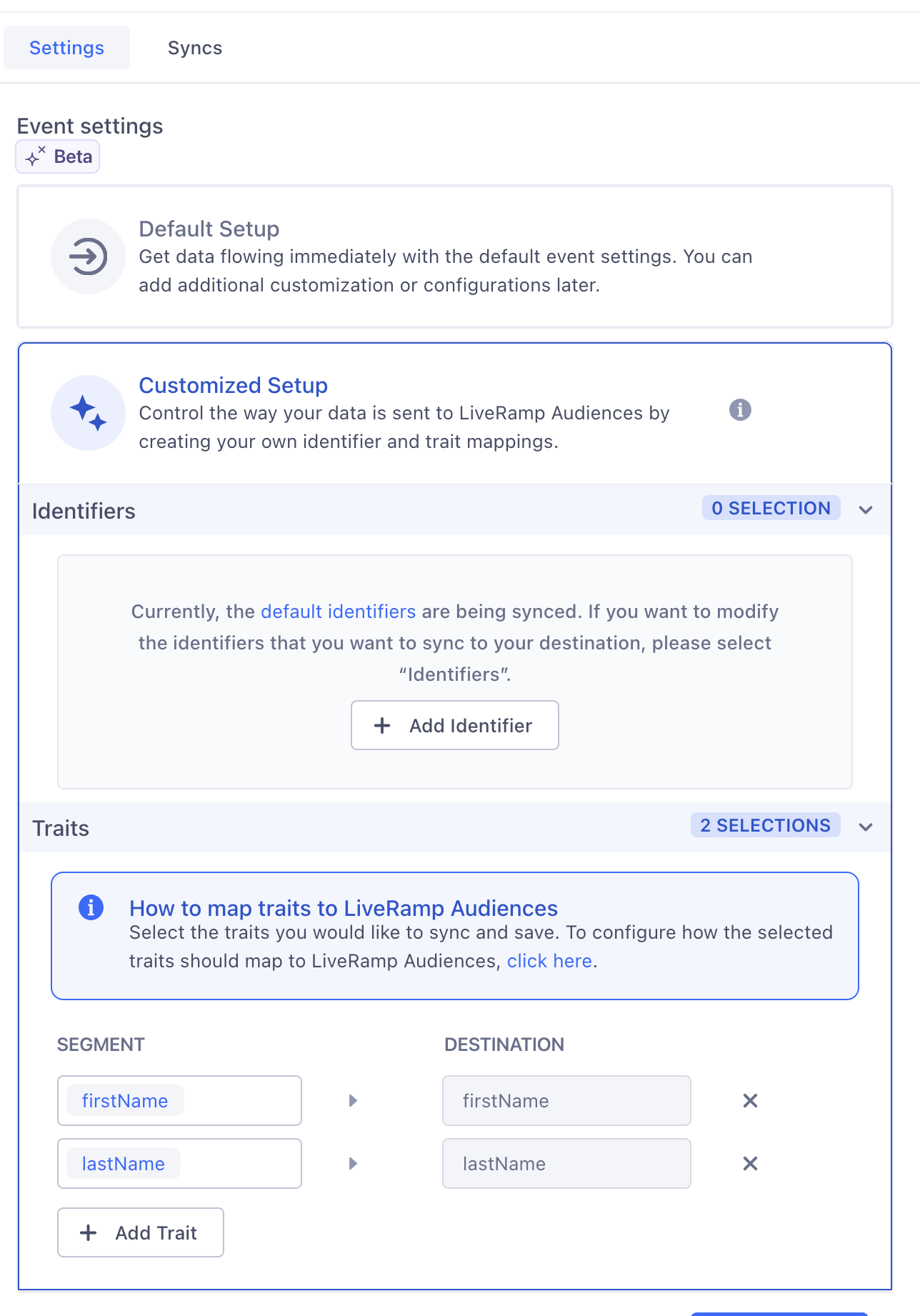
Task: Click the firstName destination input field
Action: [x=566, y=1101]
